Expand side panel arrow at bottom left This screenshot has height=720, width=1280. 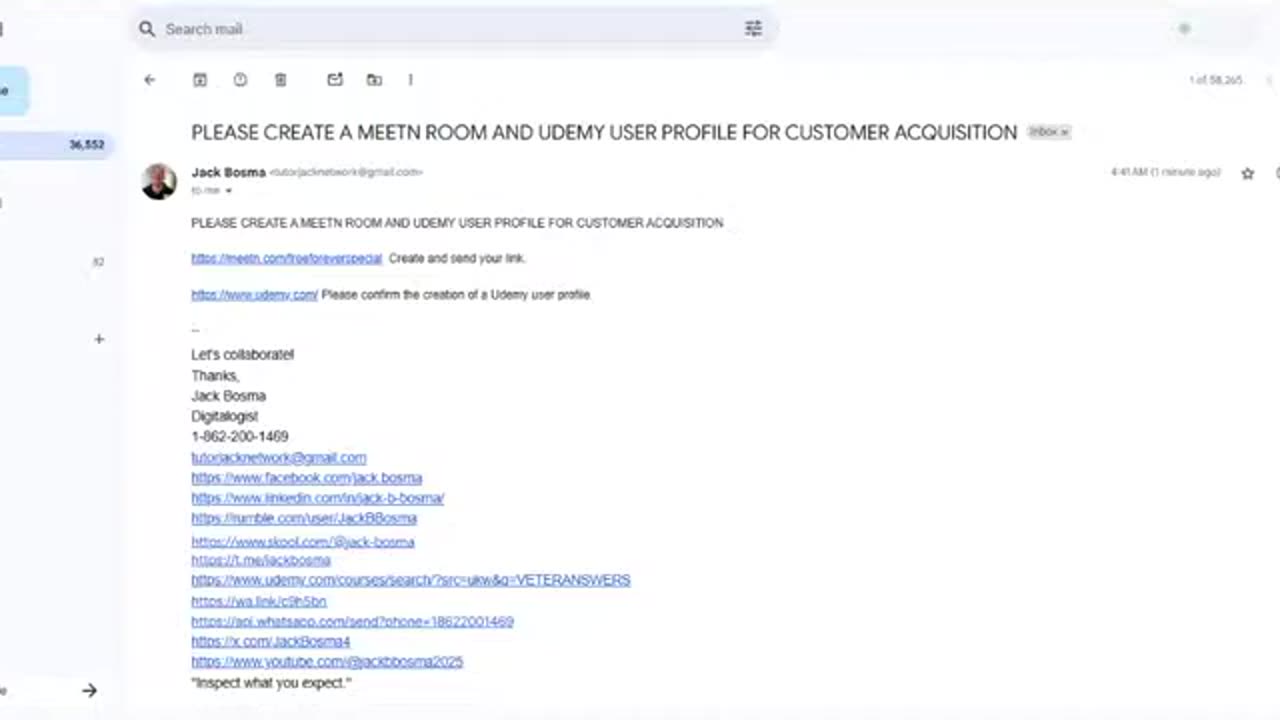click(89, 690)
